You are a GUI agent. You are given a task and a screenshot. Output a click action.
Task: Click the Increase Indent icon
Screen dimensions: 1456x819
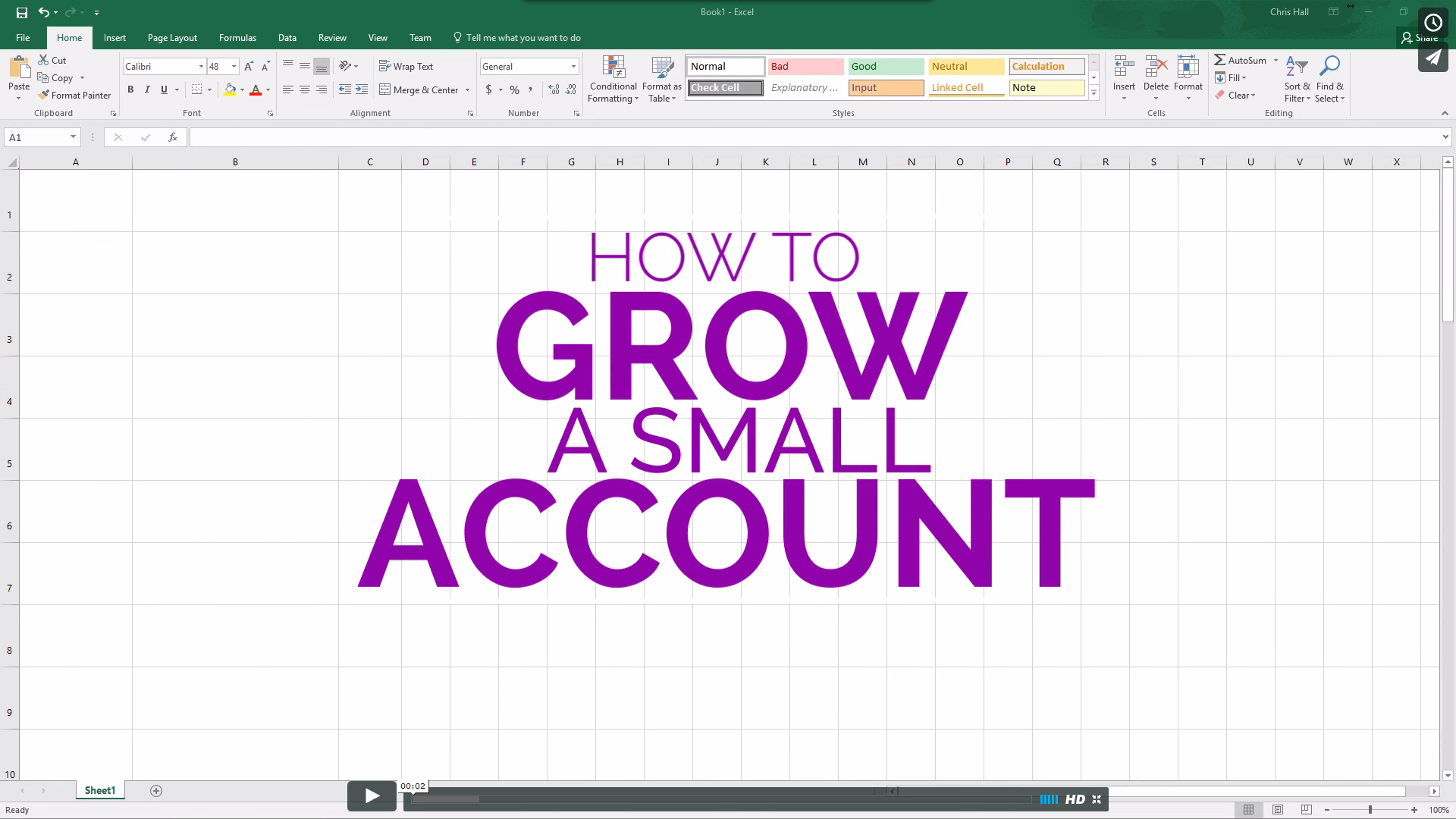pos(362,89)
